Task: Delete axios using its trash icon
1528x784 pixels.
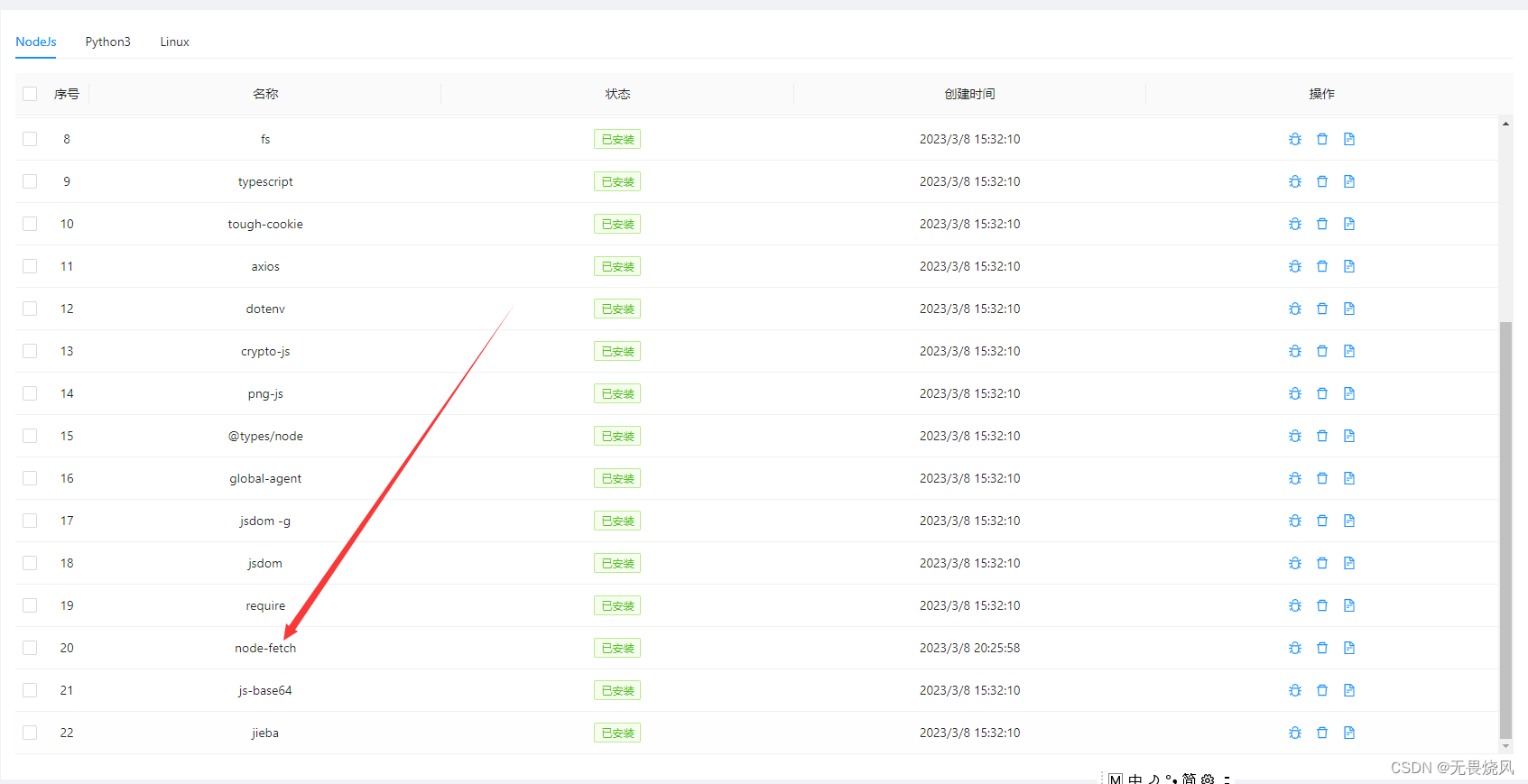Action: click(x=1322, y=266)
